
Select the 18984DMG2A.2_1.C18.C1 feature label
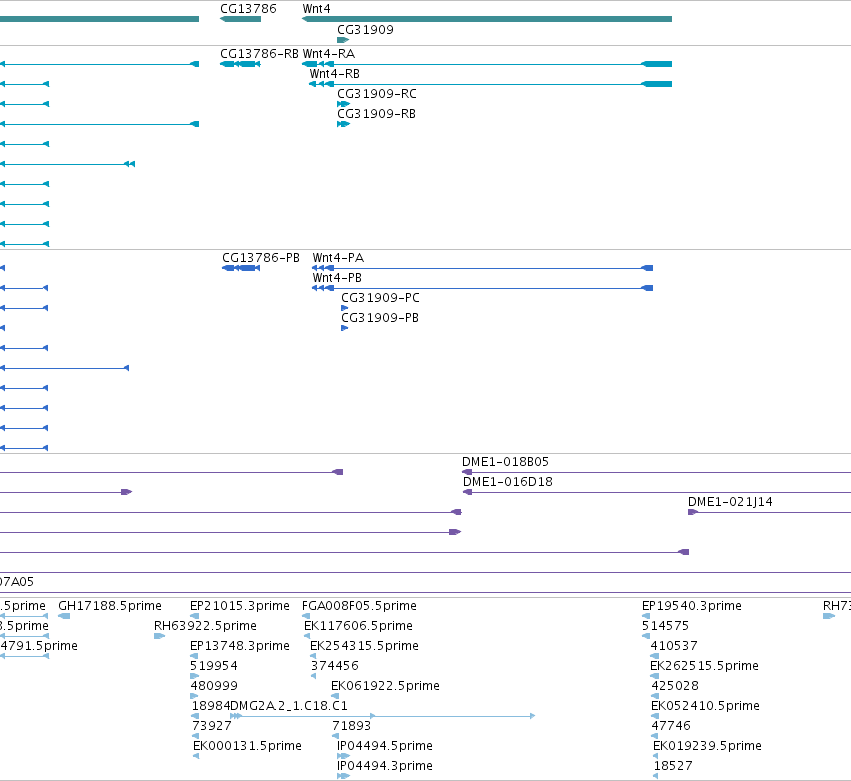tap(270, 706)
